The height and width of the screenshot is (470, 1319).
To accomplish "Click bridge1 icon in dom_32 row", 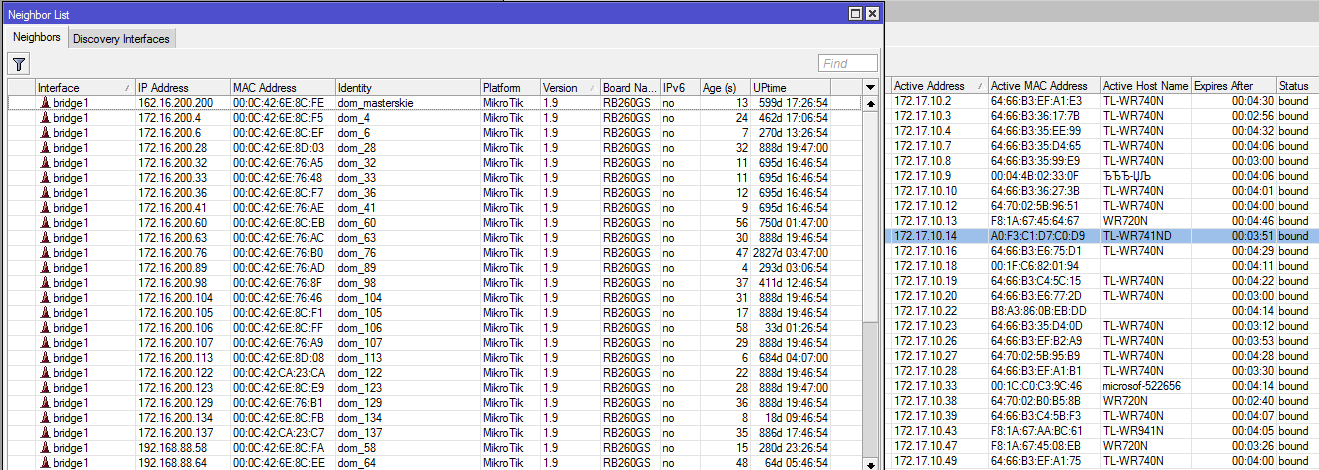I will click(x=45, y=162).
